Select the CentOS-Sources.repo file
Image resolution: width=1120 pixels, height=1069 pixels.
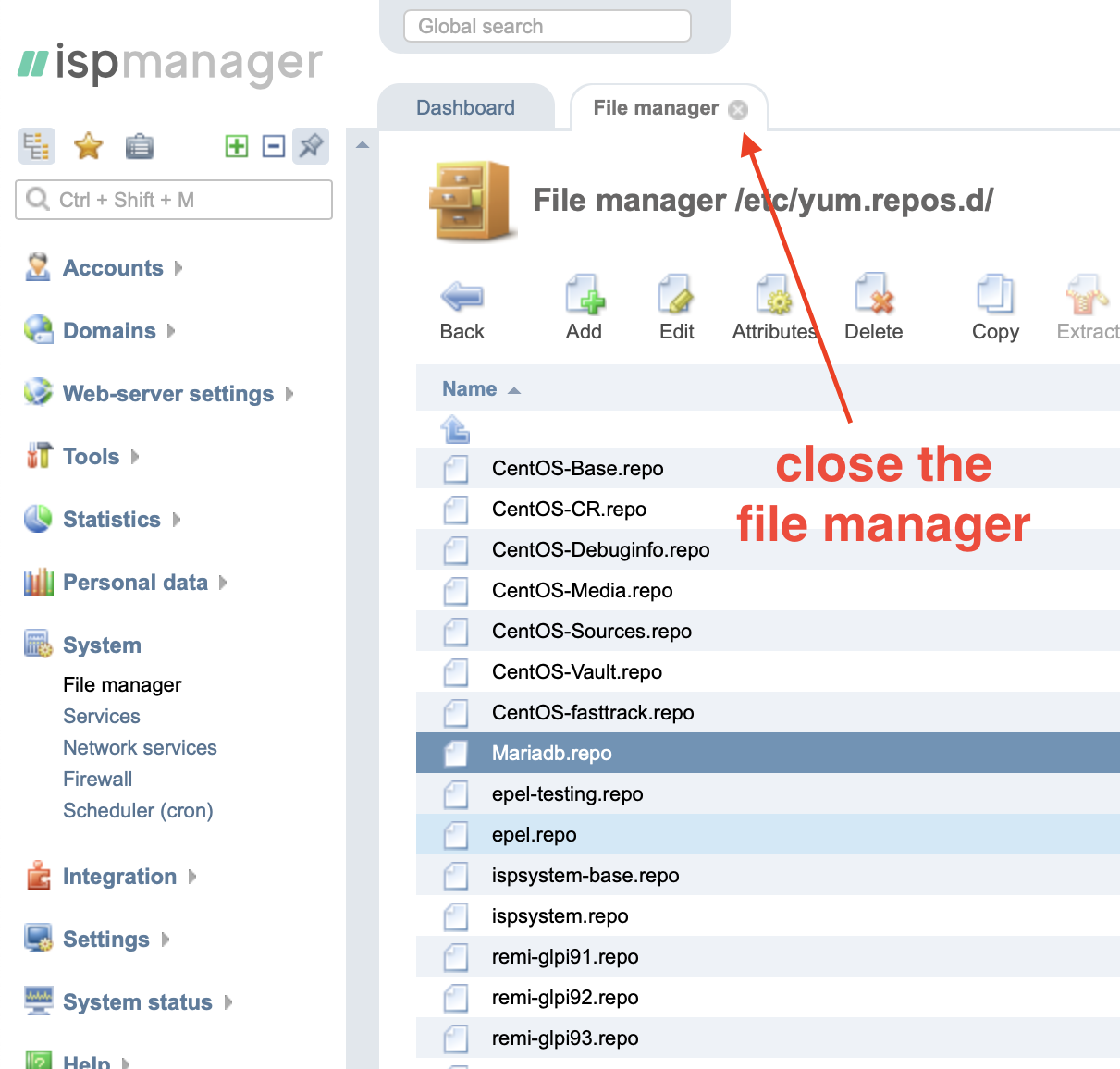[x=768, y=632]
